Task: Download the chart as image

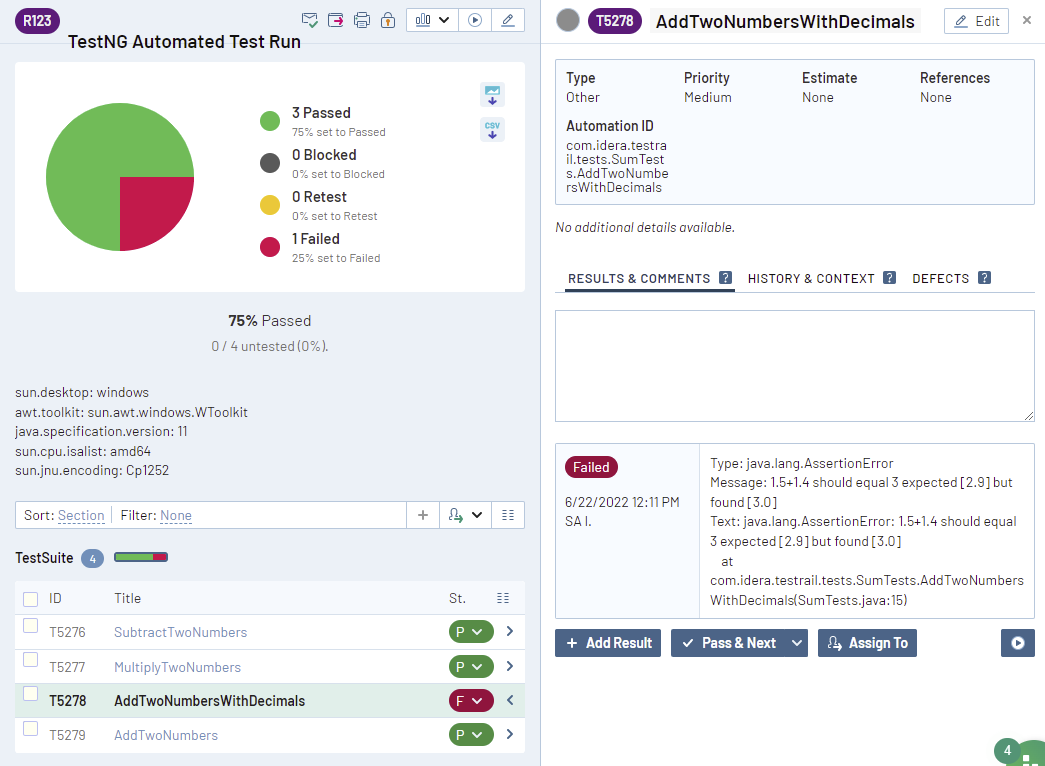Action: (492, 95)
